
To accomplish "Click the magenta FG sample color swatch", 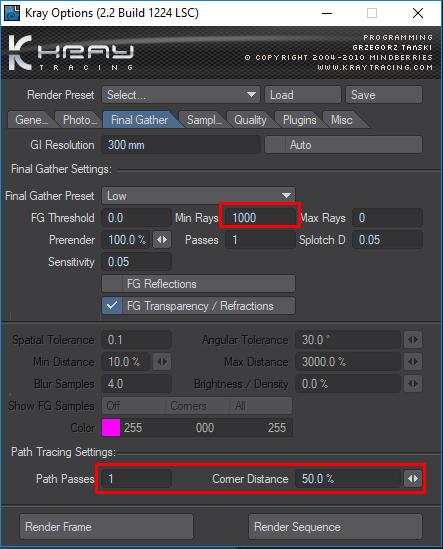I will pyautogui.click(x=111, y=428).
